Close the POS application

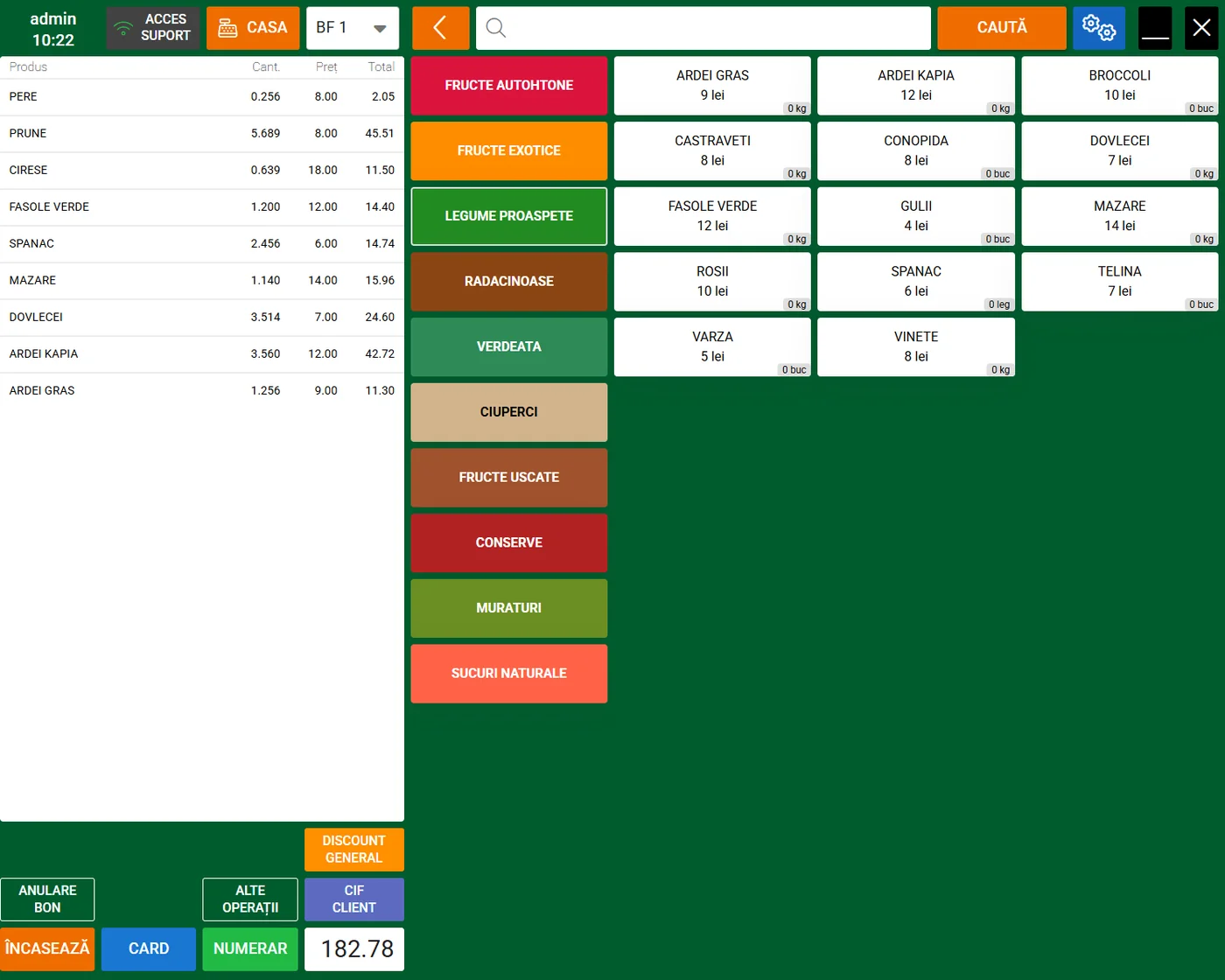(x=1201, y=28)
